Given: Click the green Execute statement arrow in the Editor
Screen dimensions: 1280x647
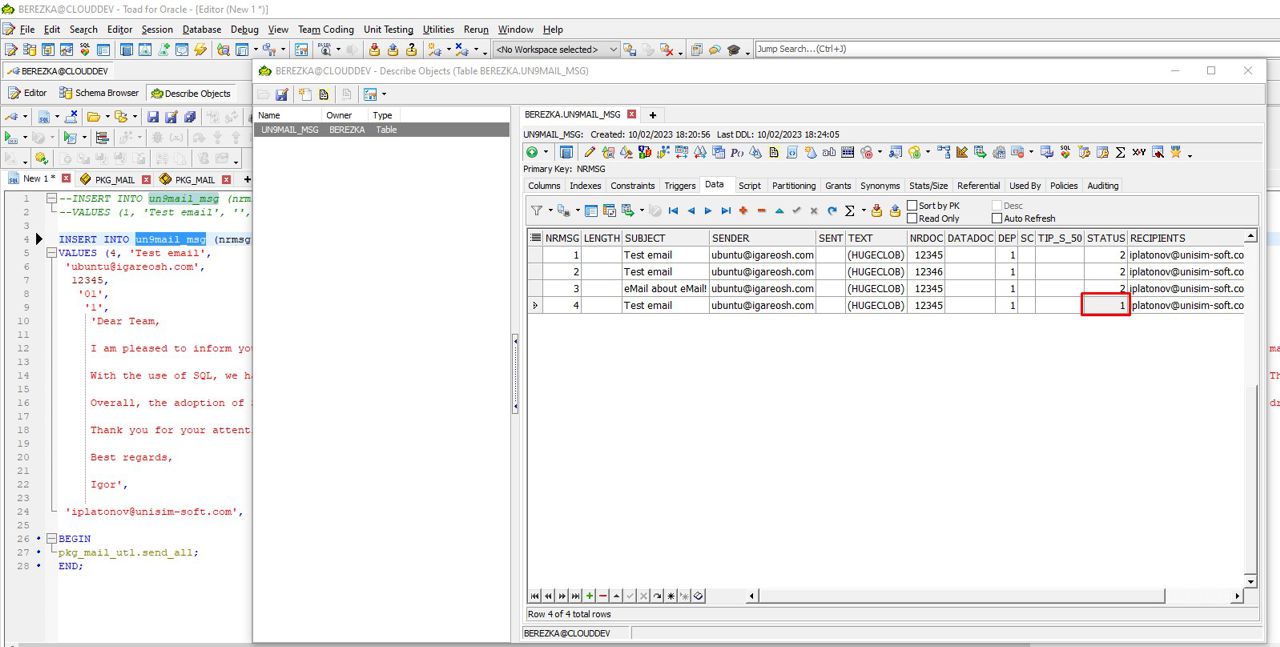Looking at the screenshot, I should (10, 137).
